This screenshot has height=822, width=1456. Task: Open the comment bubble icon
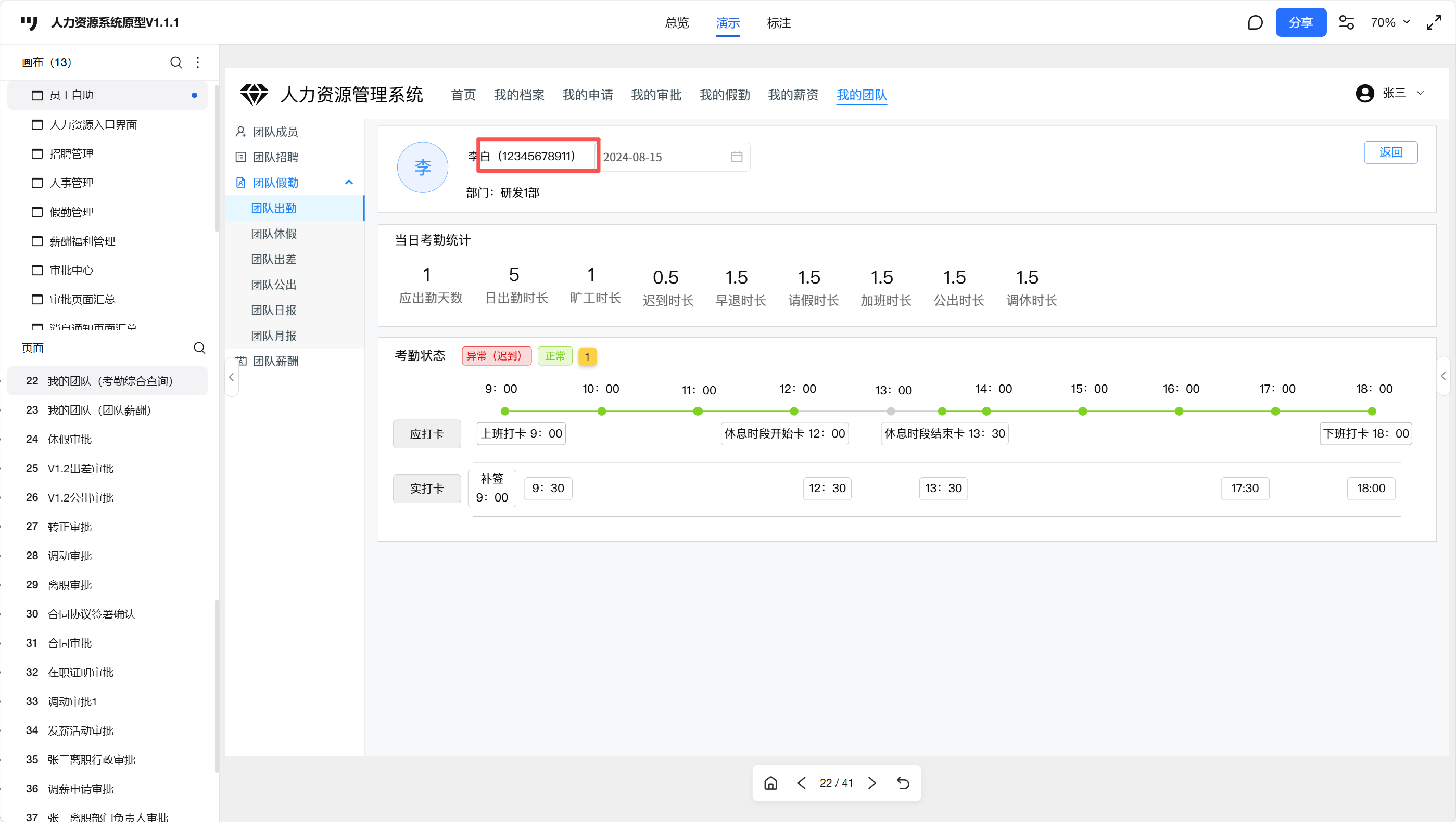click(x=1255, y=22)
